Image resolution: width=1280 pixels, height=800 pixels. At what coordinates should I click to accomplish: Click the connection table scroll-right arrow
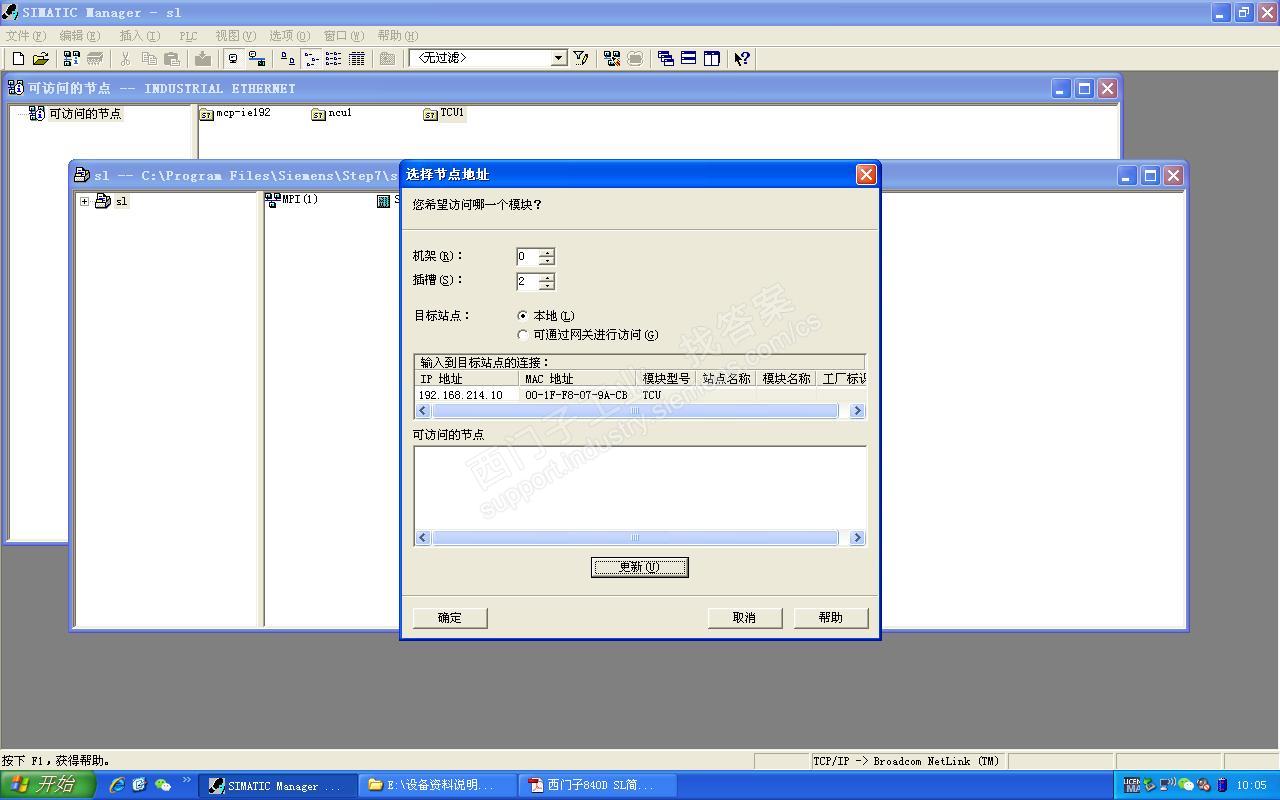(857, 411)
